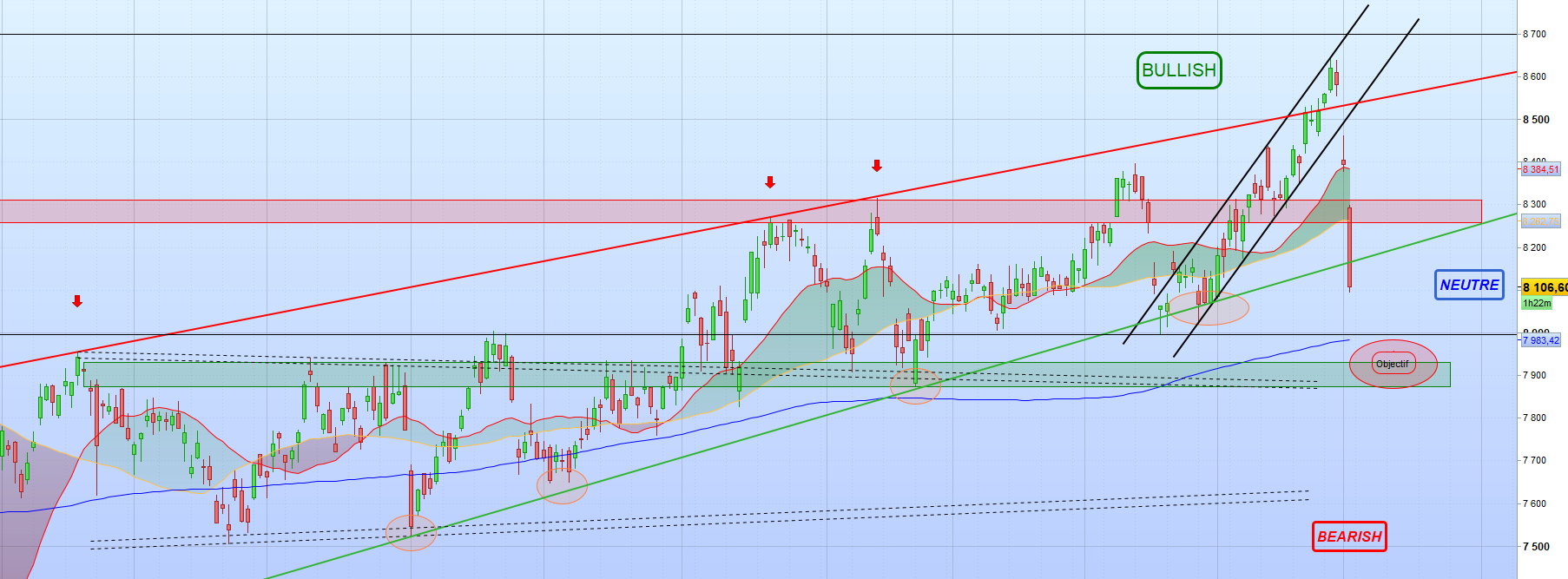Click the green BULLISH label
The width and height of the screenshot is (1568, 579).
(x=1178, y=70)
